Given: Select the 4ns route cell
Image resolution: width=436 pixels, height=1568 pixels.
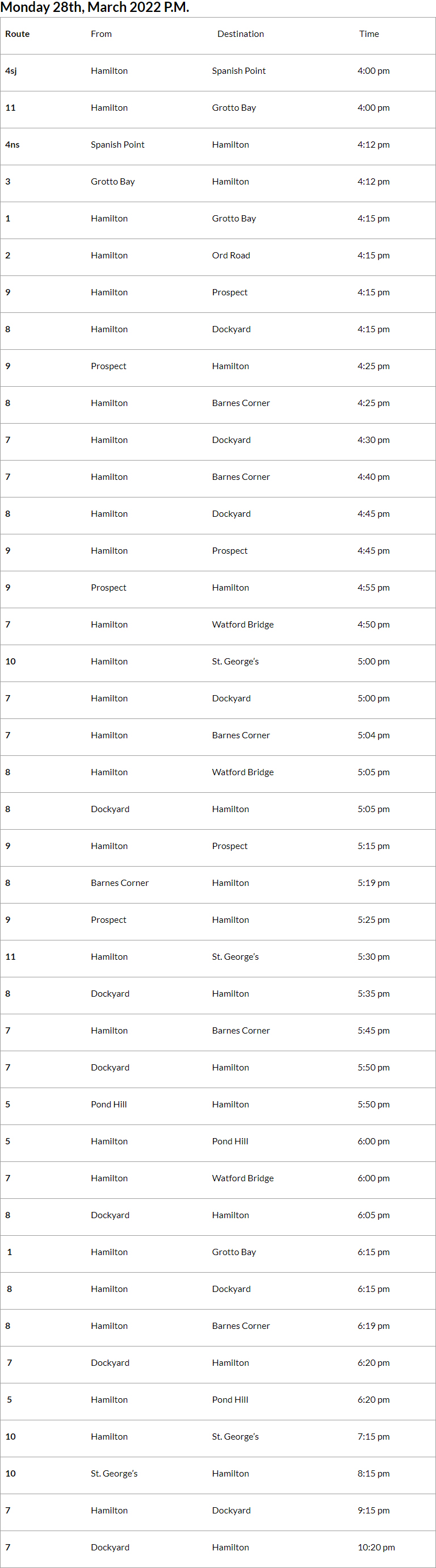Looking at the screenshot, I should coord(12,145).
